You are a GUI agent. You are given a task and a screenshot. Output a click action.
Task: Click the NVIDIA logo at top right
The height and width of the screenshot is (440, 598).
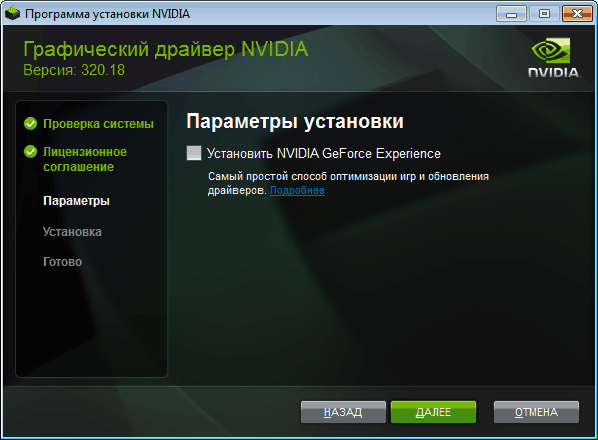[555, 58]
